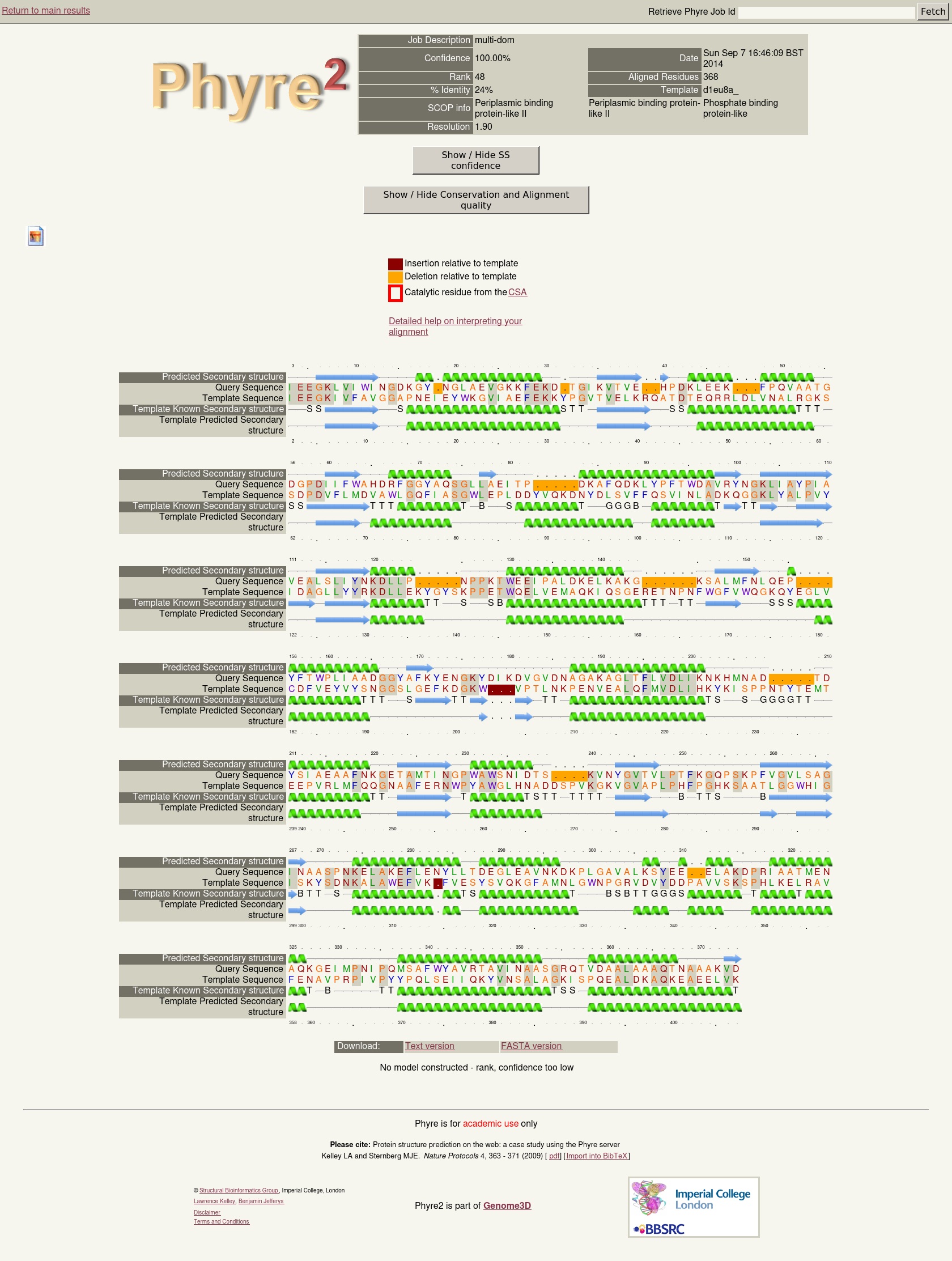952x1261 pixels.
Task: Toggle Show / Hide SS confidence
Action: click(475, 160)
